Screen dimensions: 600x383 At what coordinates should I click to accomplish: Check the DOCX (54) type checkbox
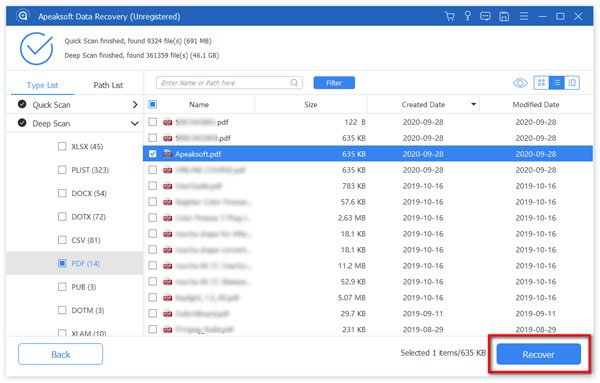pyautogui.click(x=62, y=193)
